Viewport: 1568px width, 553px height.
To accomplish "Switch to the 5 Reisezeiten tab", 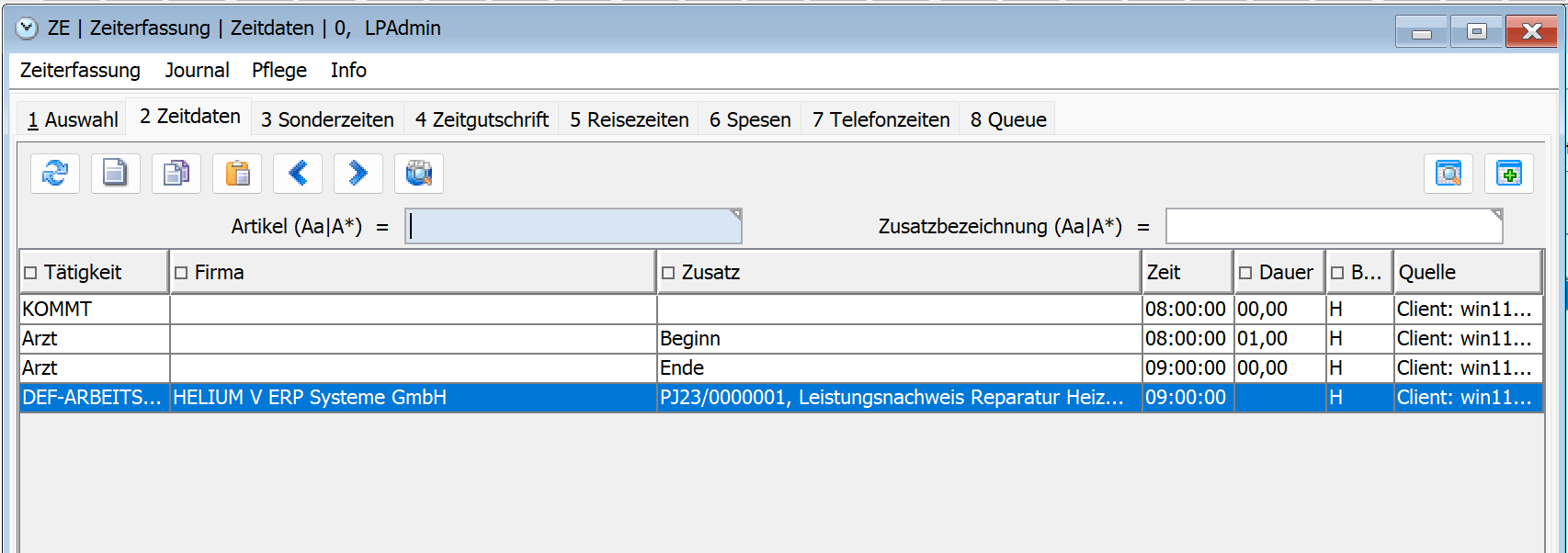I will (x=629, y=120).
